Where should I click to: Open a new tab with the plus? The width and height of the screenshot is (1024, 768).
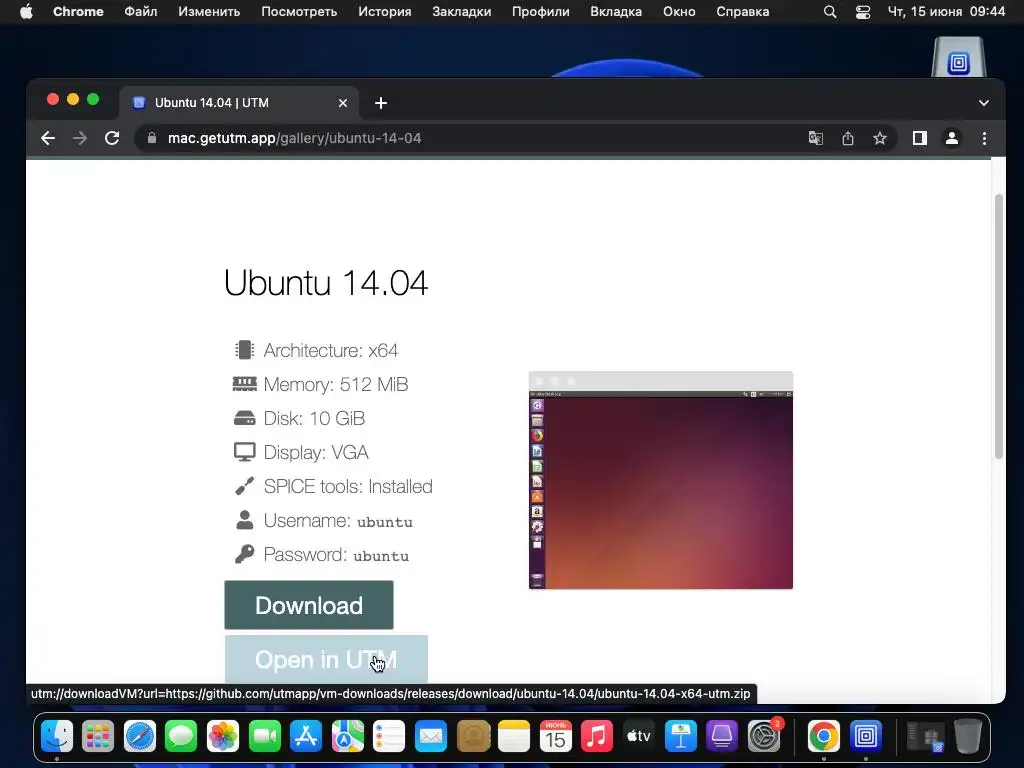coord(381,103)
